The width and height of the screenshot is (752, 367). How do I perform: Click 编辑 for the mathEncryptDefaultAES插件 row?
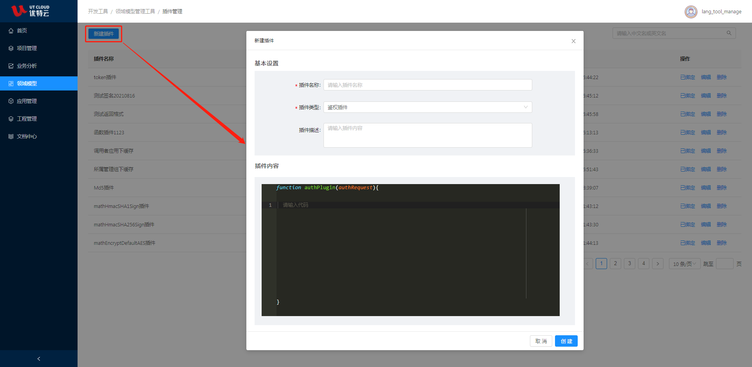pos(705,243)
